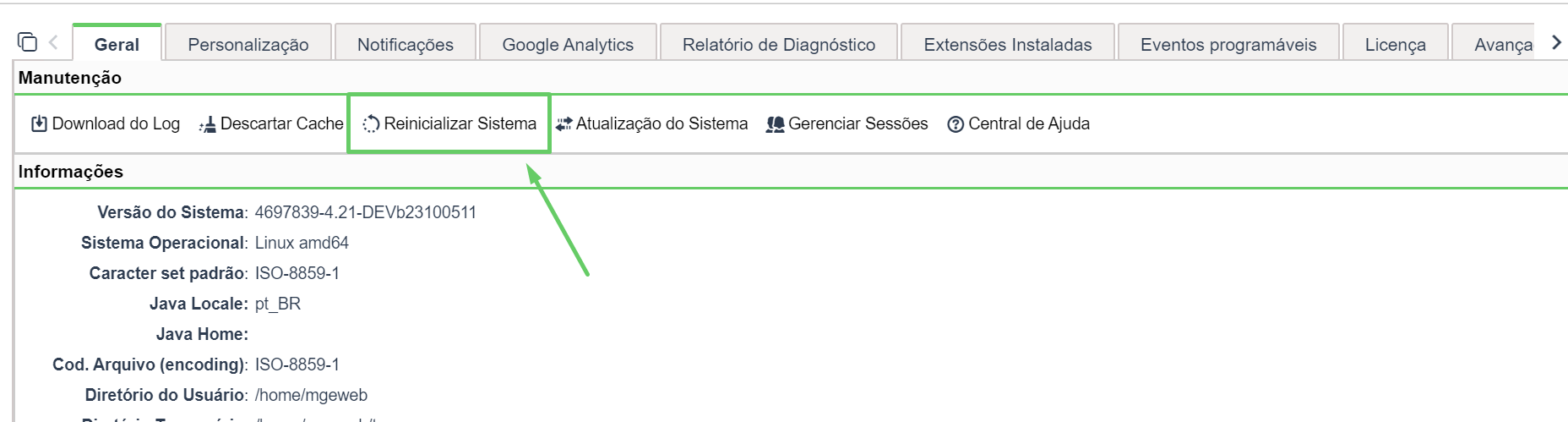Select the partially visible Avançado tab
The width and height of the screenshot is (1568, 422).
(1494, 44)
